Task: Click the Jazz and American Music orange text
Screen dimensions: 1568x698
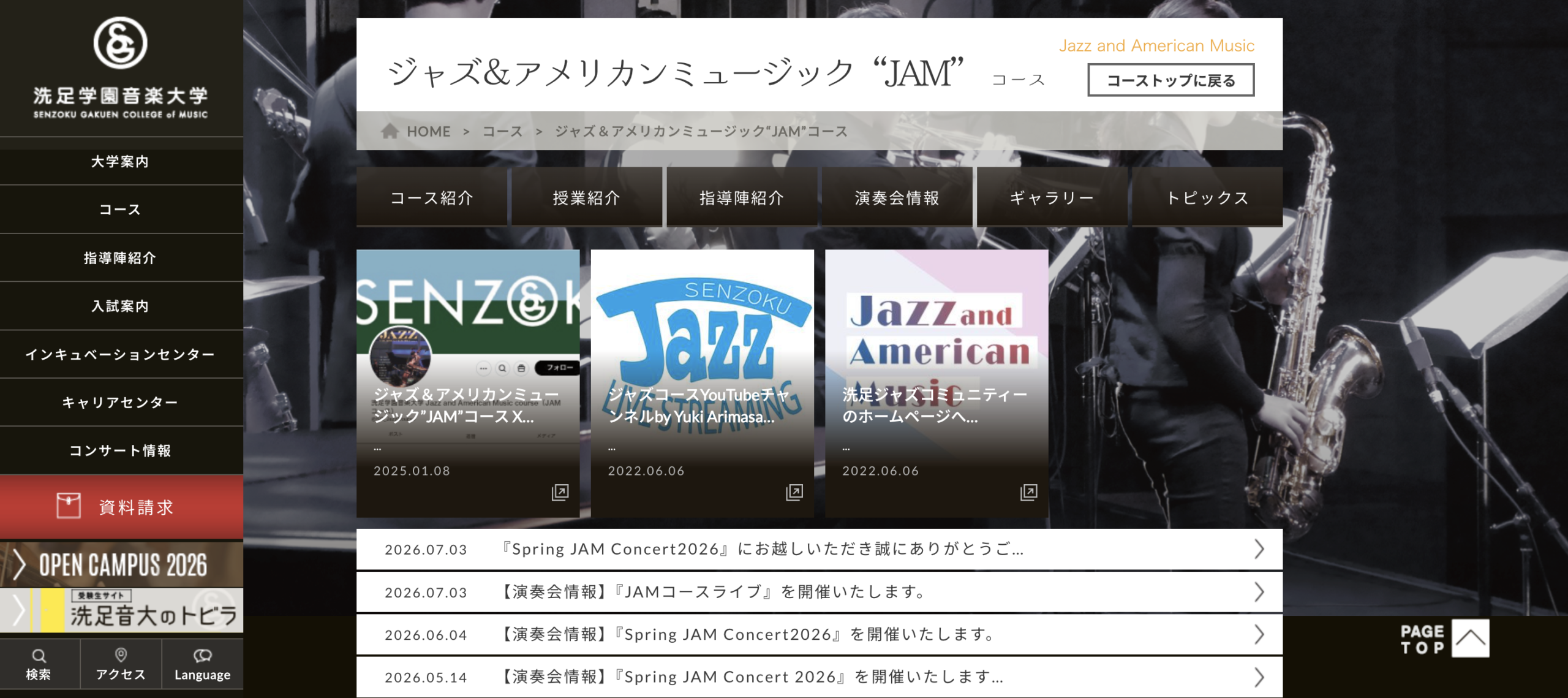Action: pyautogui.click(x=1156, y=46)
